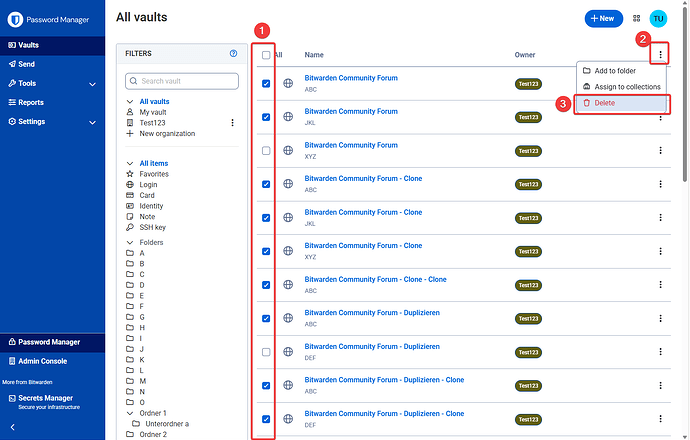Viewport: 690px width, 440px height.
Task: Uncheck Bitwarden Community Forum ABC checkbox
Action: tap(266, 83)
